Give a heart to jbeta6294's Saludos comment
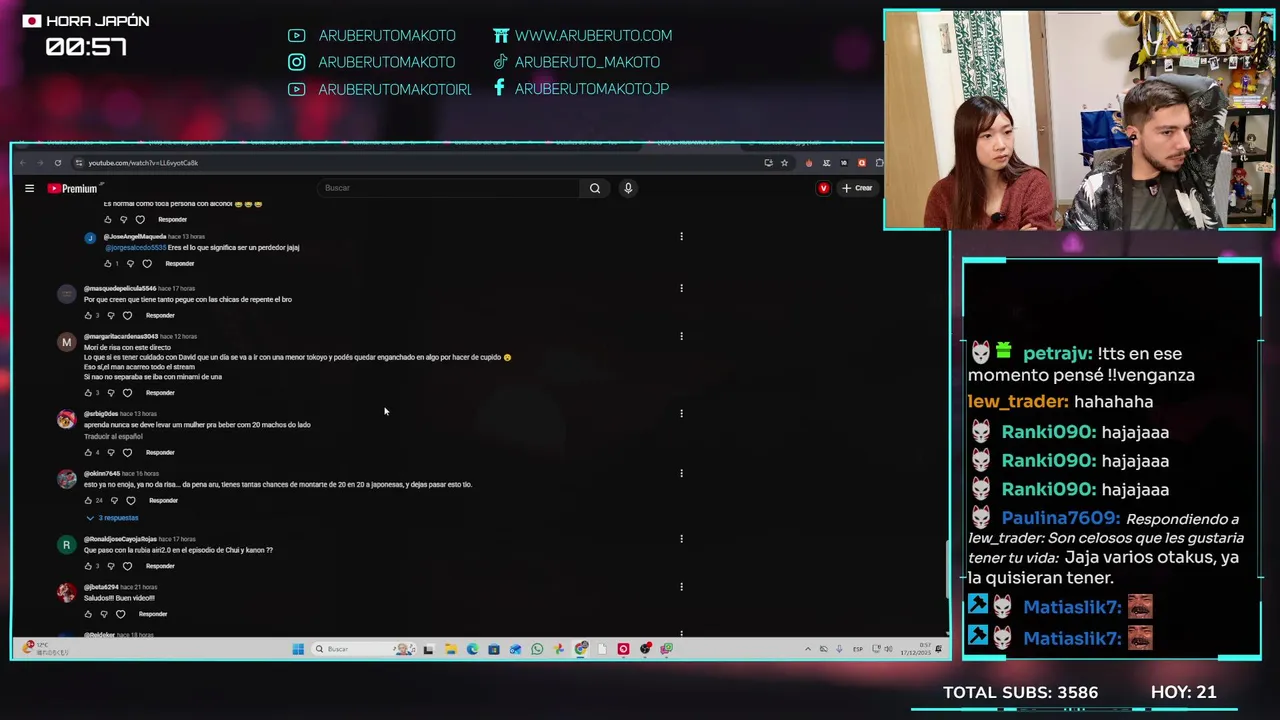The height and width of the screenshot is (720, 1280). tap(120, 614)
